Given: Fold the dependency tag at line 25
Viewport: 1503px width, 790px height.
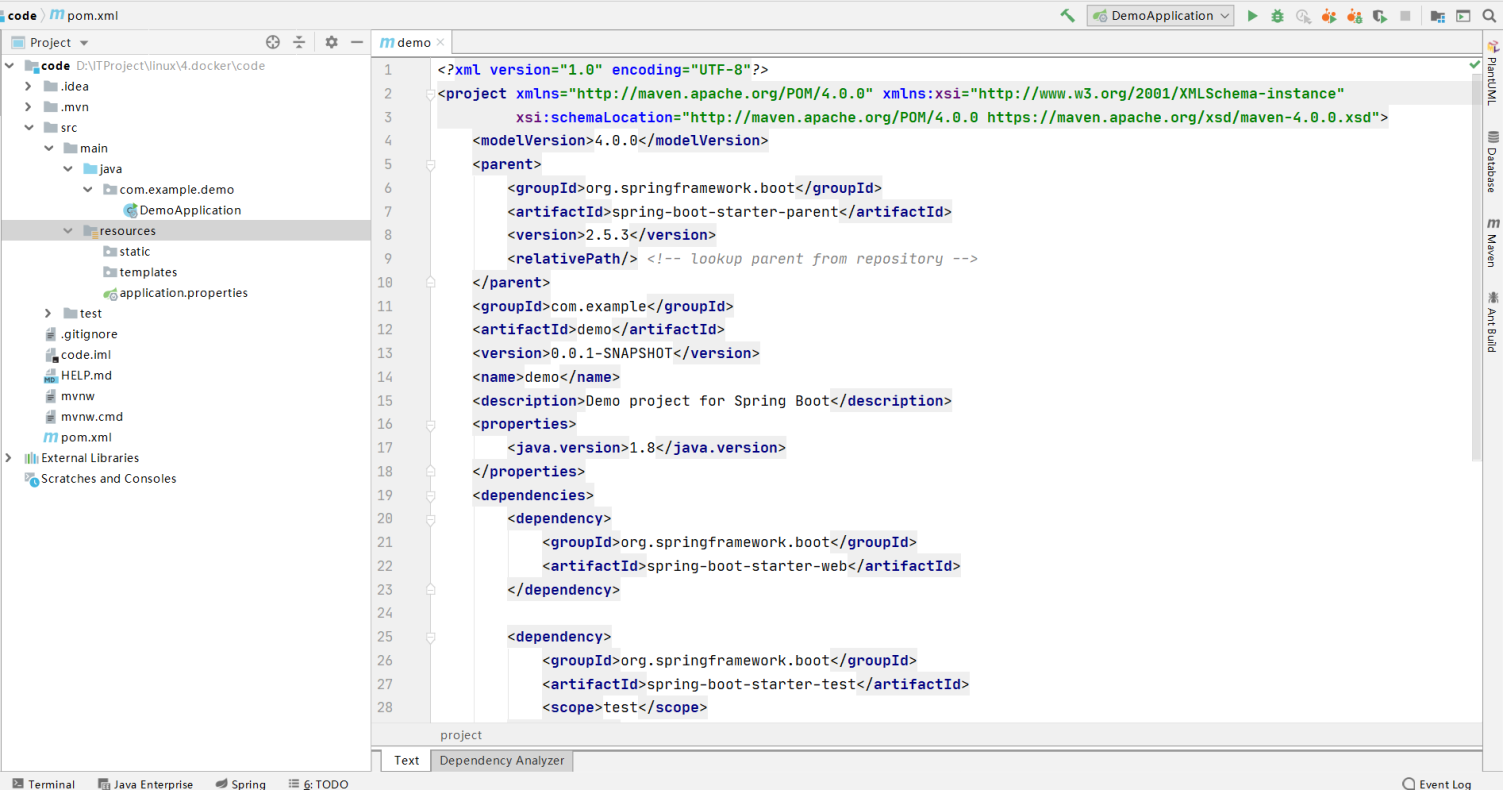Looking at the screenshot, I should 431,637.
